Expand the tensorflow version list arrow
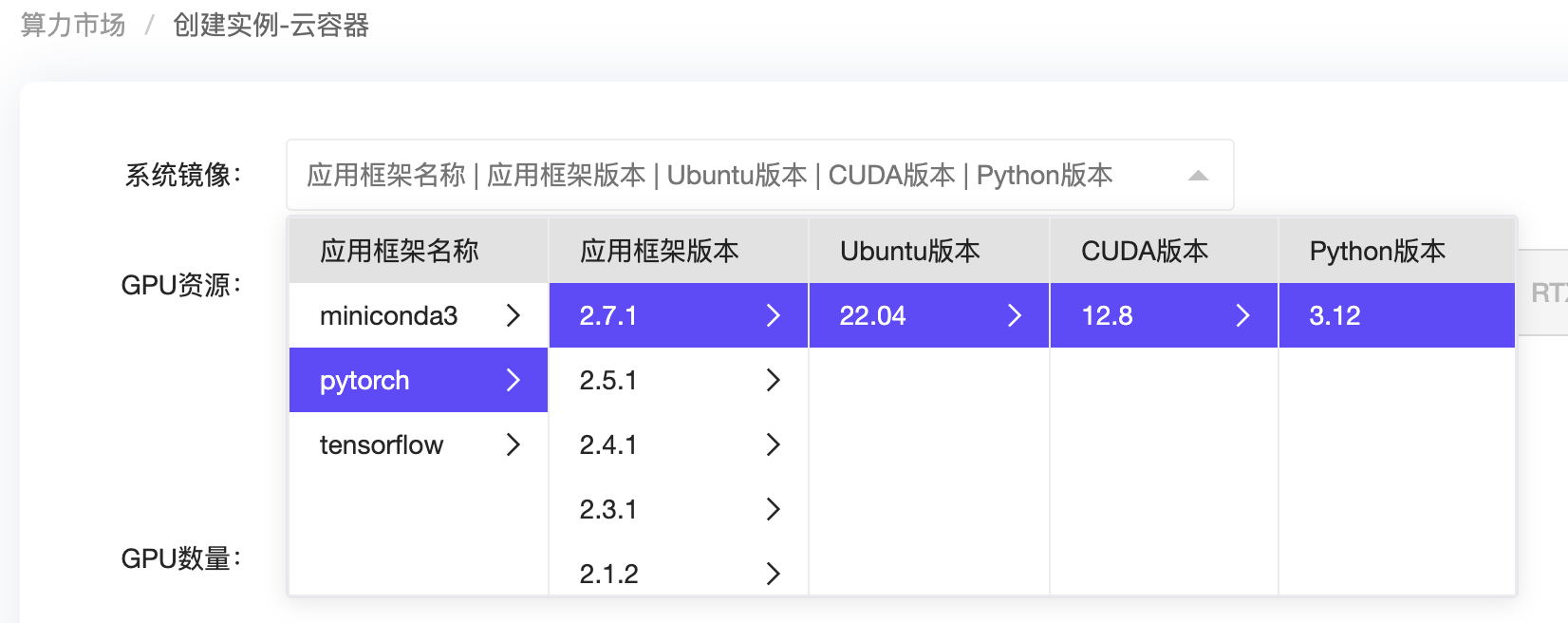Viewport: 1568px width, 623px height. point(513,444)
